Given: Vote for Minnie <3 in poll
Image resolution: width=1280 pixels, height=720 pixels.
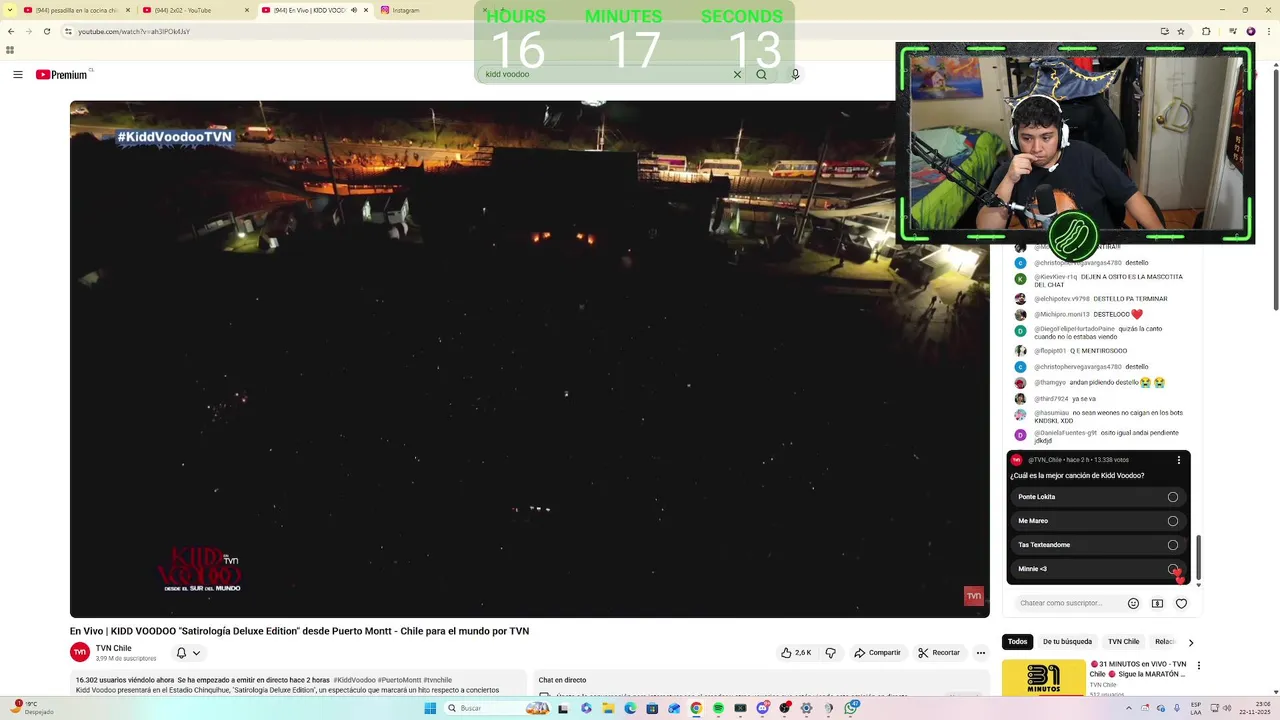Looking at the screenshot, I should 1098,569.
